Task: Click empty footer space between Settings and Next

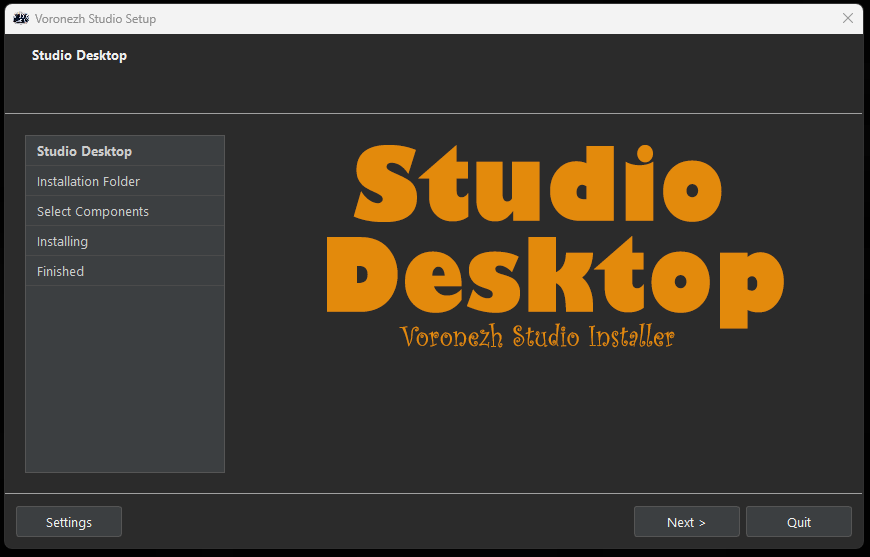Action: coord(377,521)
